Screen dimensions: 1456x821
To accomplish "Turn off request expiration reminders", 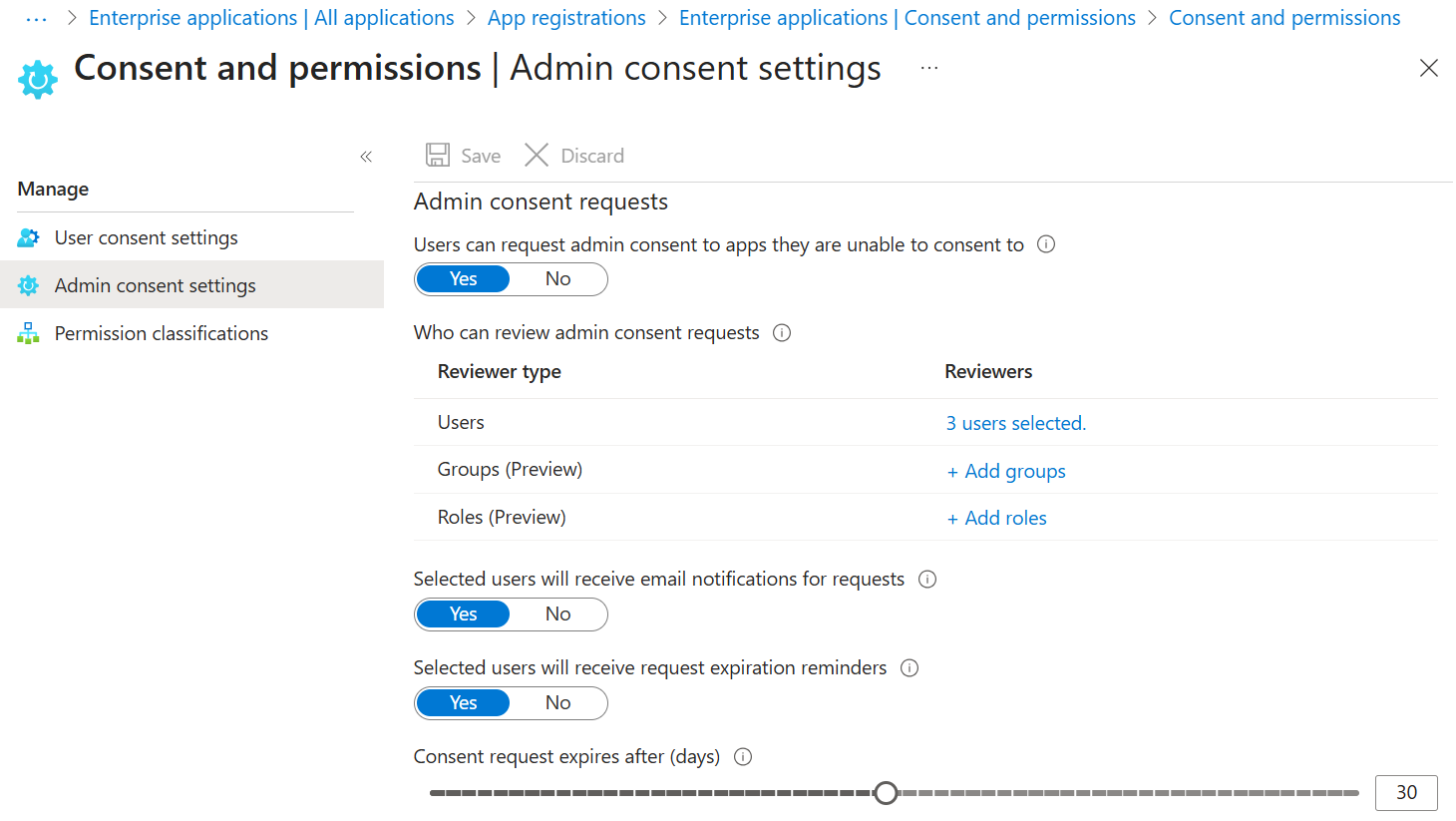I will (557, 702).
